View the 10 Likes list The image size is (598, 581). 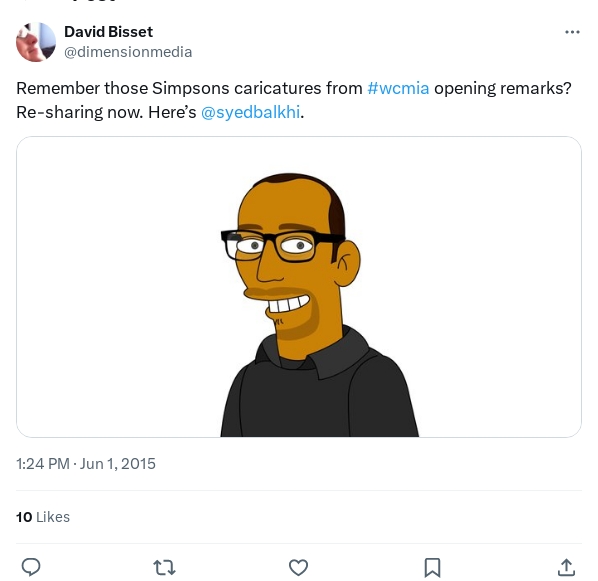pos(43,517)
